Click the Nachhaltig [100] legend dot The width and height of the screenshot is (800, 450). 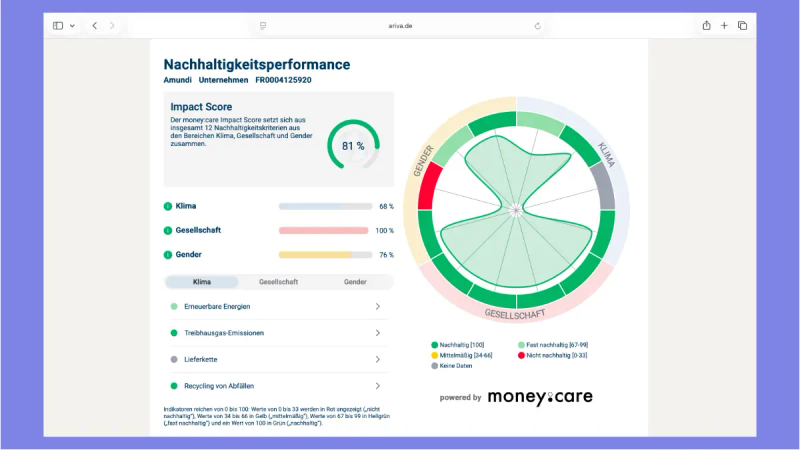click(x=435, y=345)
